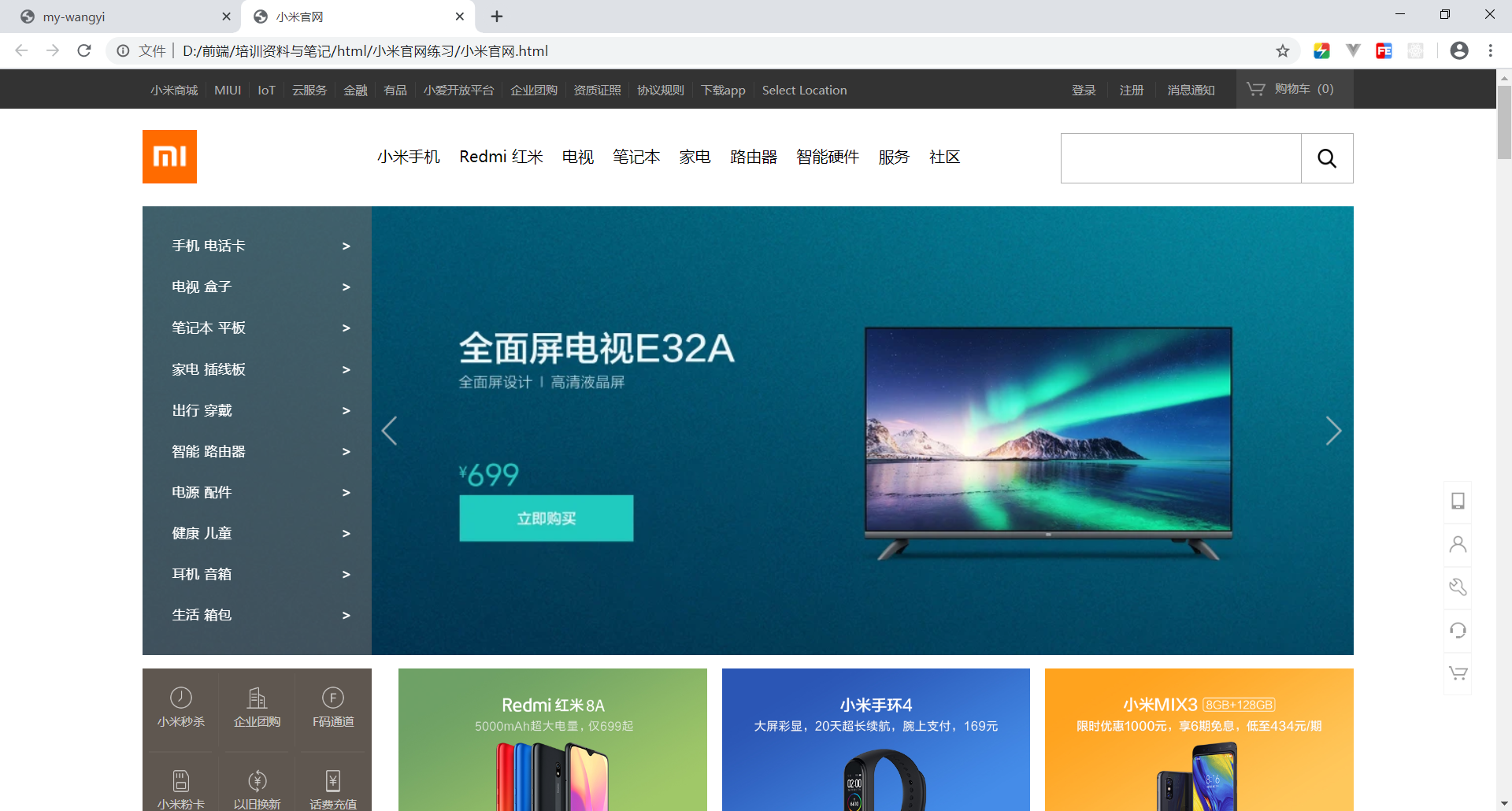Screen dimensions: 1512x811
Task: Open 笔记本 nav menu
Action: tap(636, 157)
